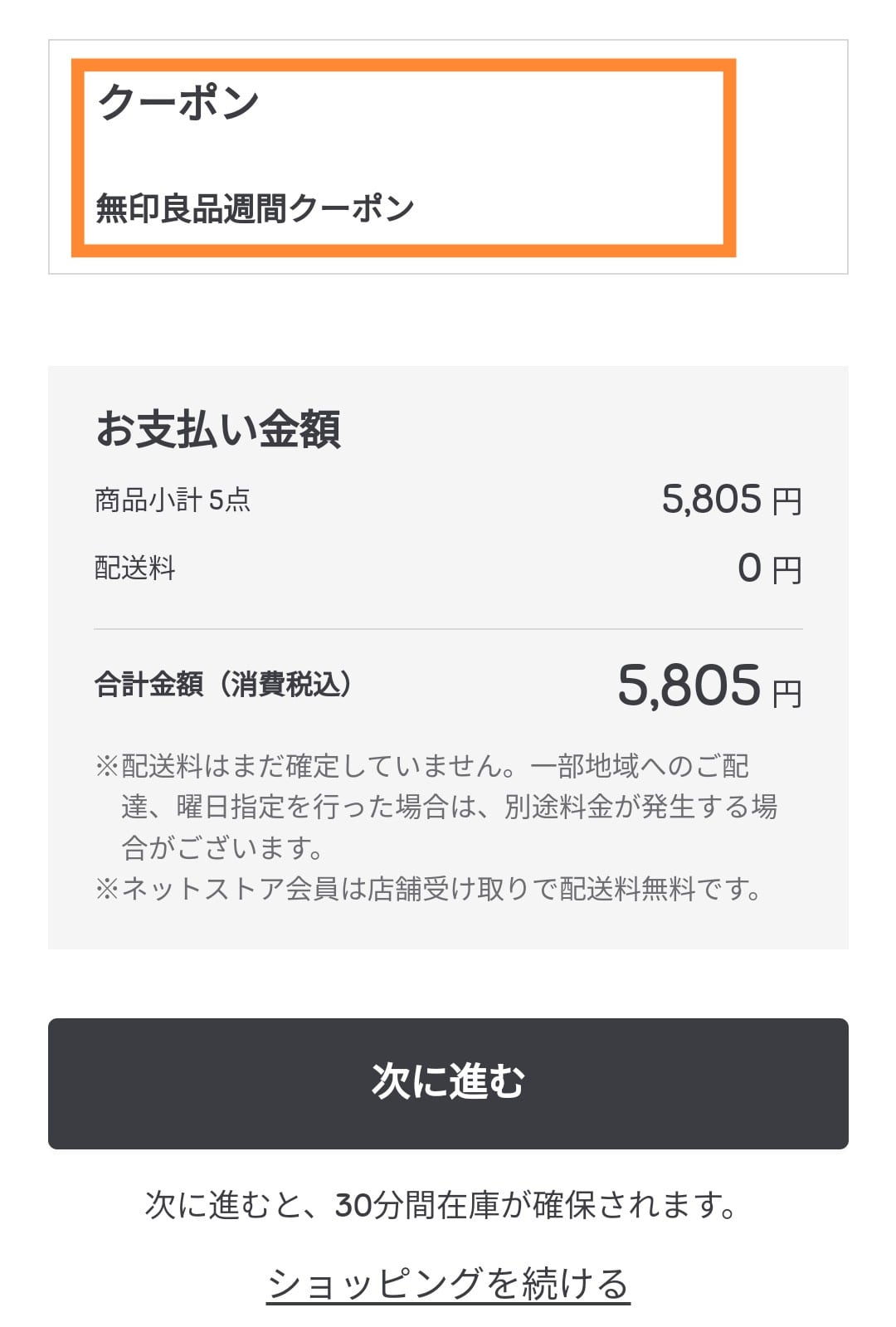This screenshot has height=1327, width=896.
Task: Click the 曜日指定 line in the delivery note
Action: pyautogui.click(x=448, y=807)
